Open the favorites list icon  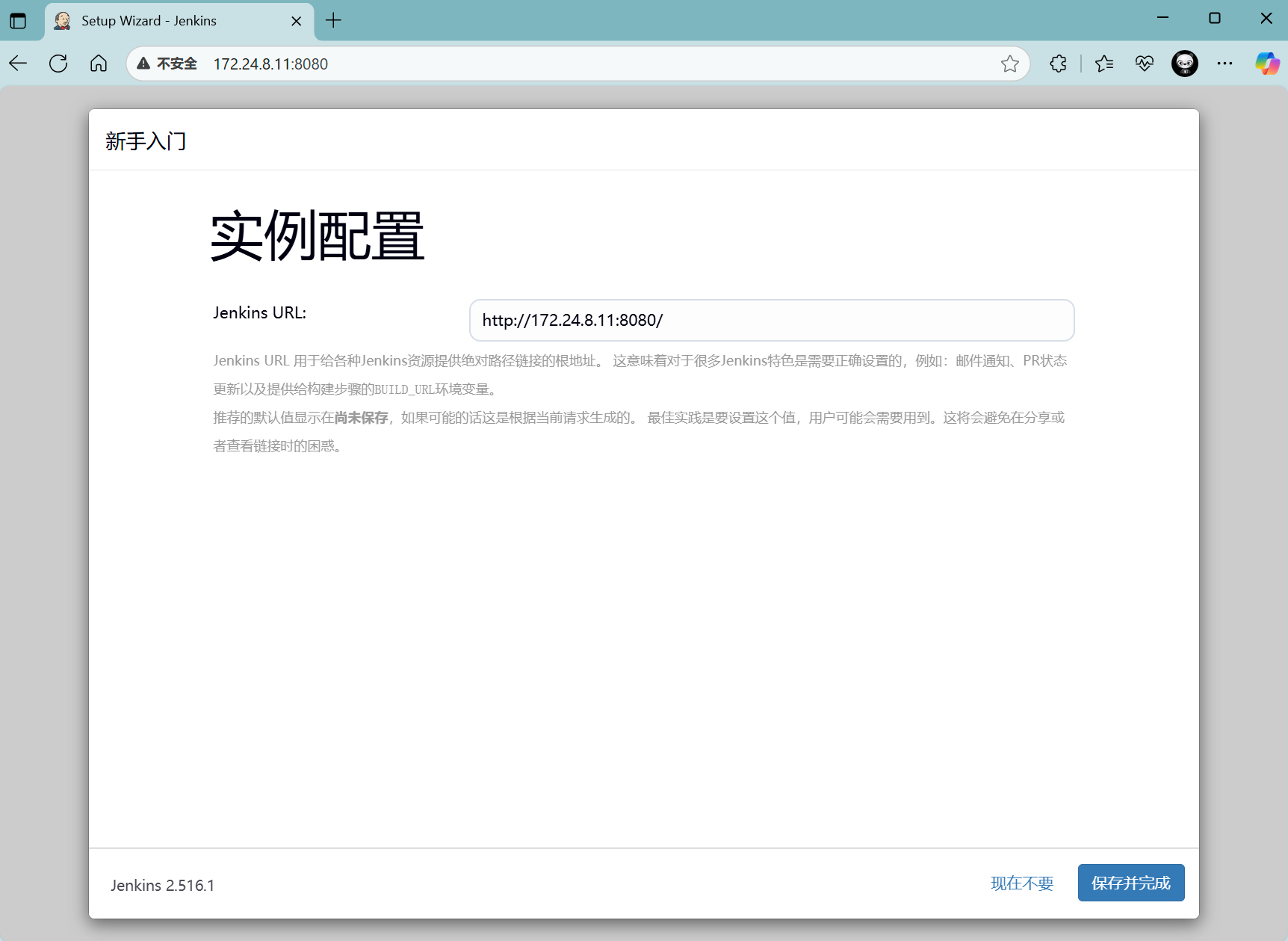1104,64
